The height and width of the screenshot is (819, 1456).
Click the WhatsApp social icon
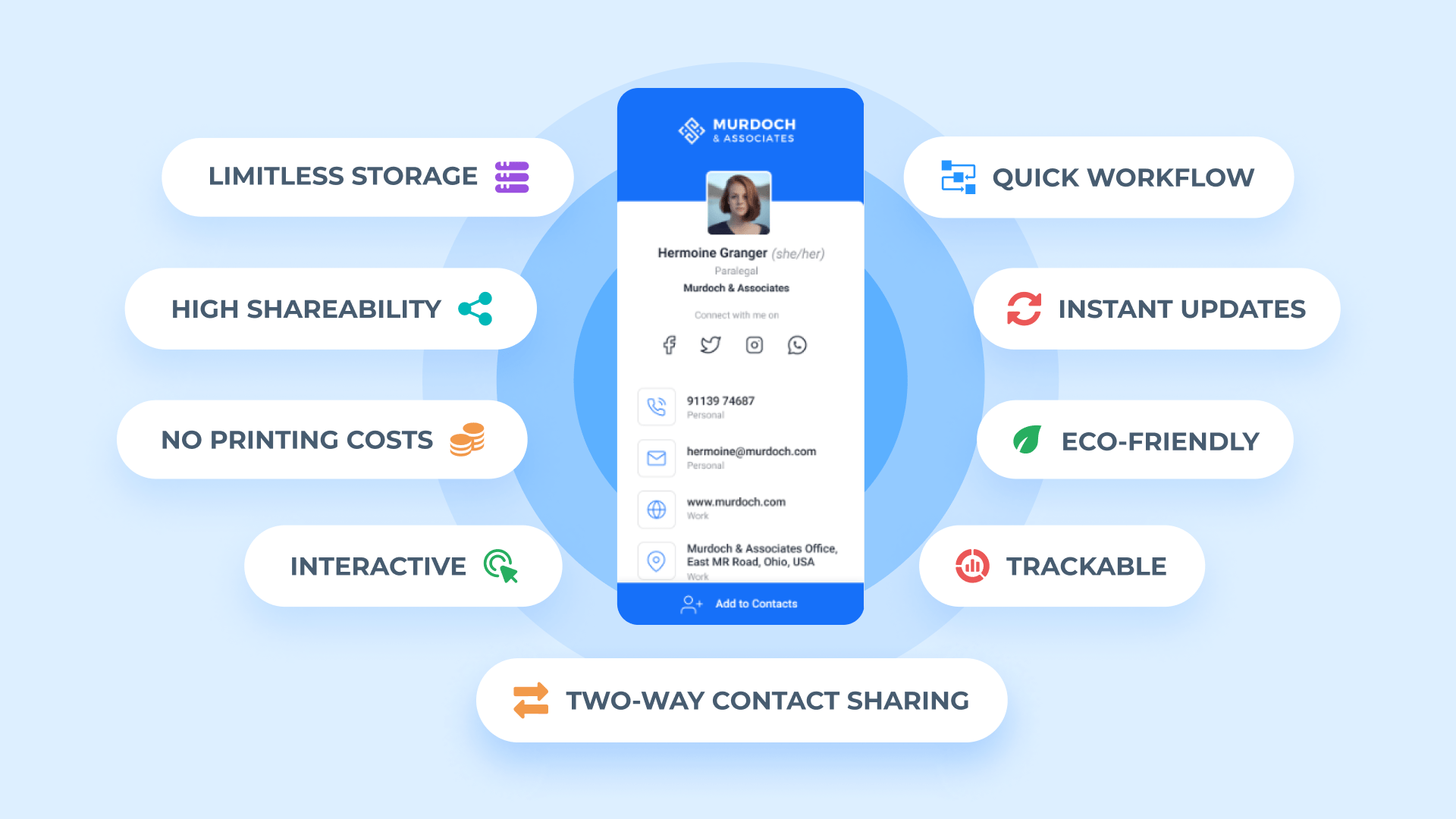tap(800, 345)
